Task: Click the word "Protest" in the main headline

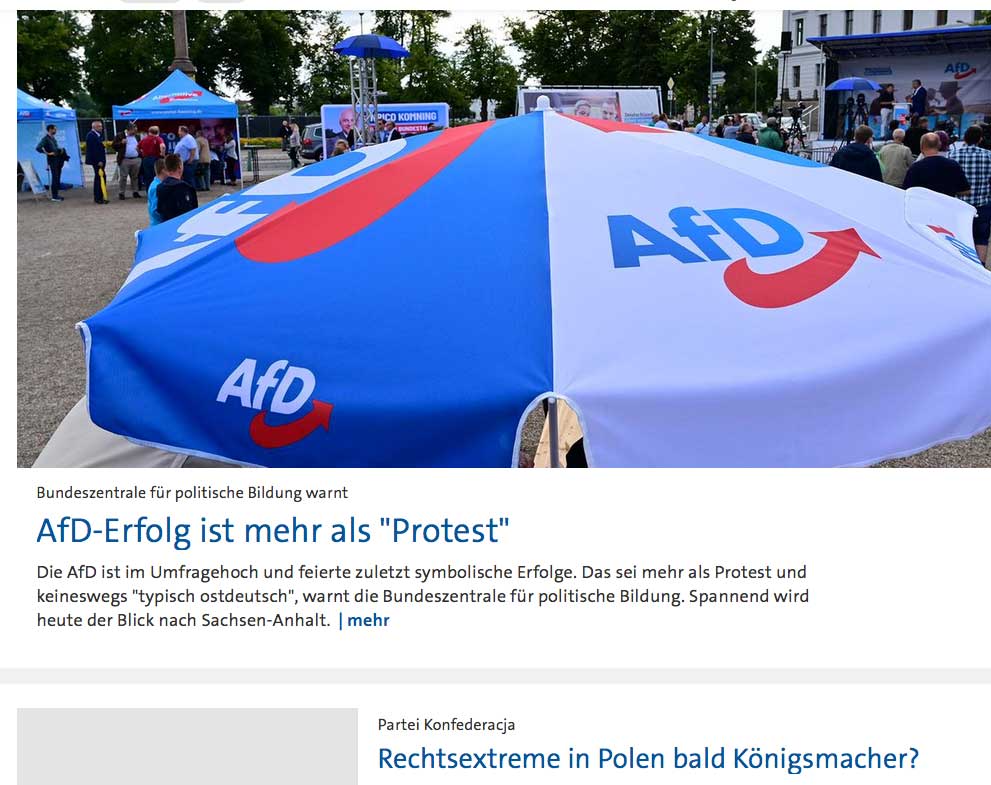Action: point(445,530)
